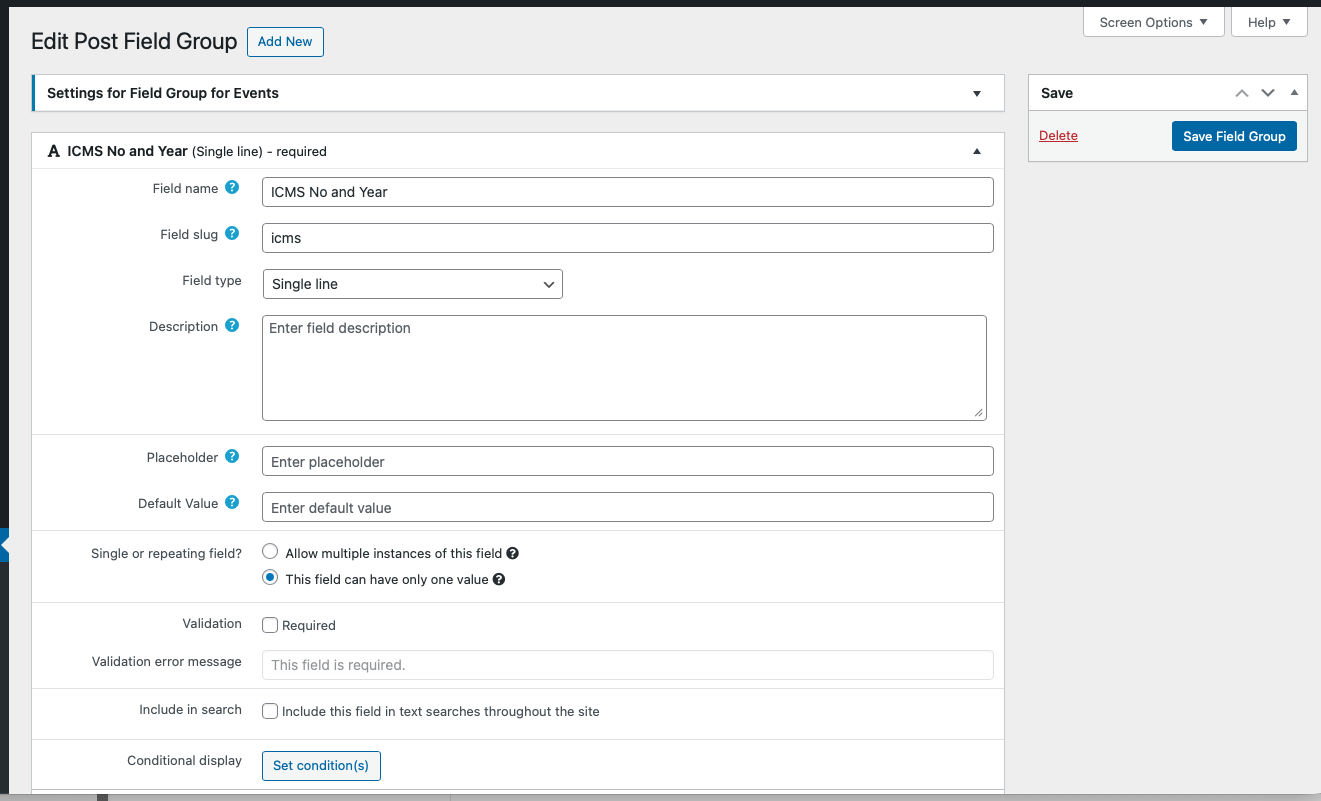Click Save Field Group button
The image size is (1321, 801).
[1234, 136]
